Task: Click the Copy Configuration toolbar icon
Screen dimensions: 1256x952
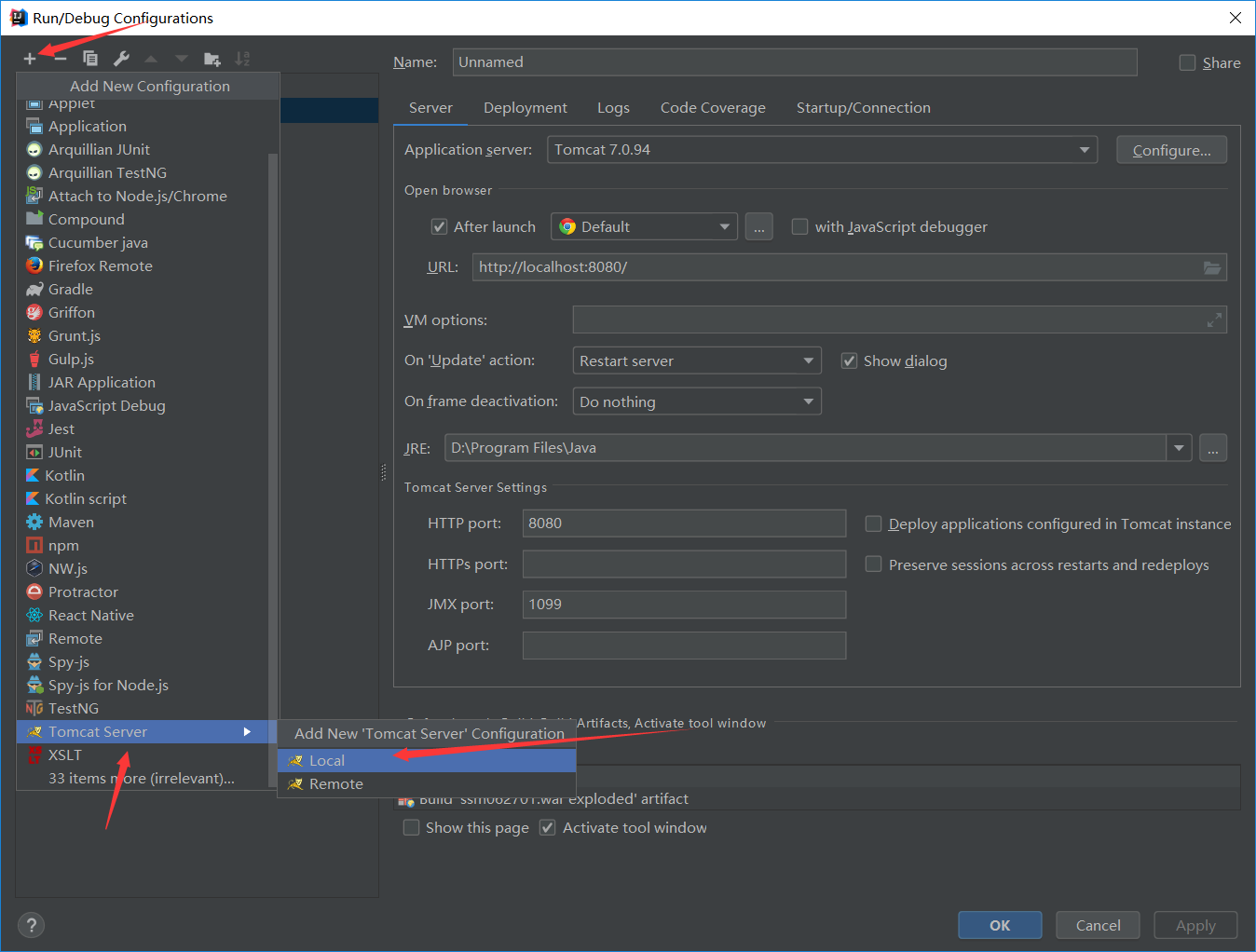Action: tap(90, 59)
